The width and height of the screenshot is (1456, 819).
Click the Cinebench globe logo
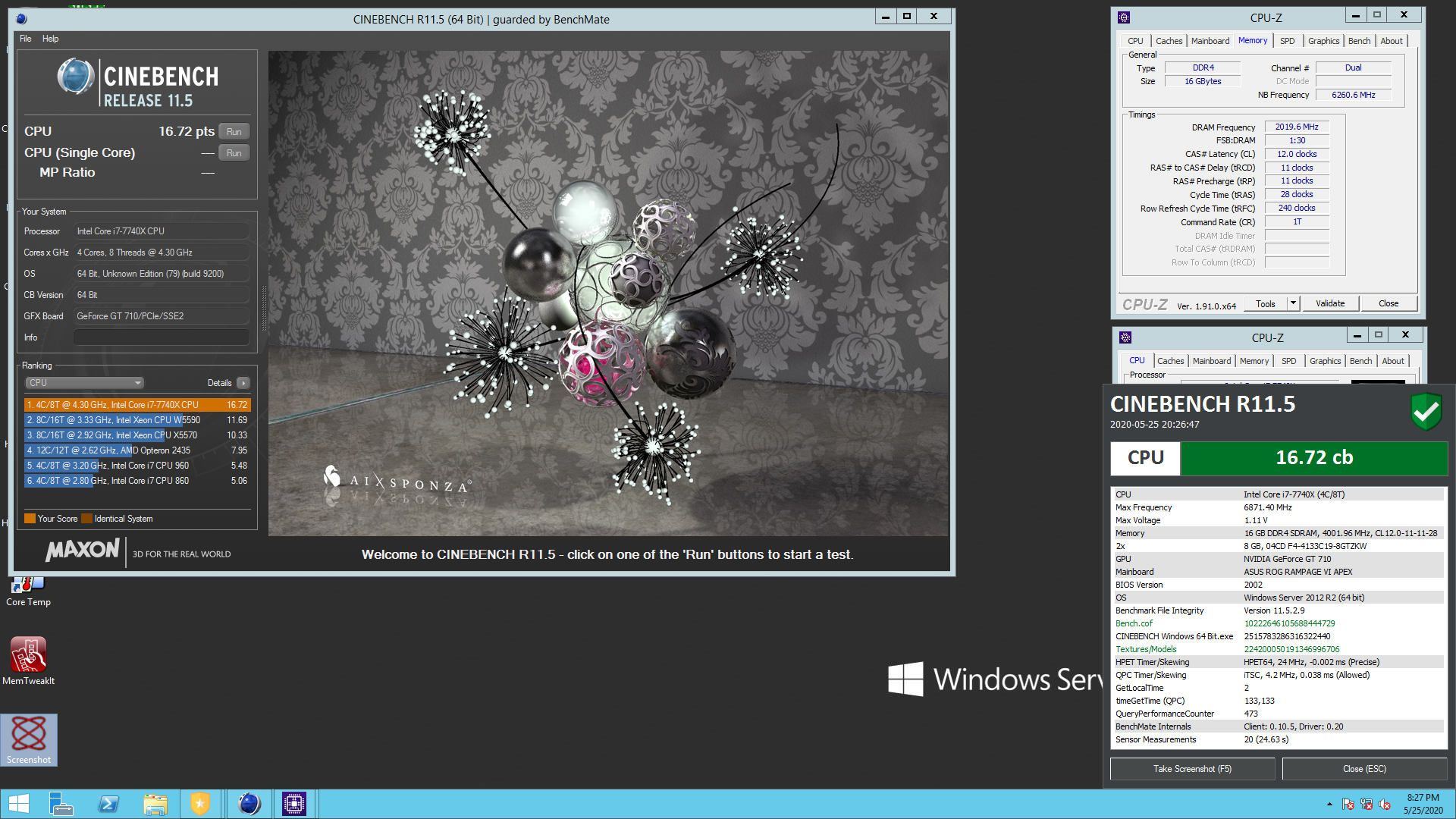coord(76,77)
